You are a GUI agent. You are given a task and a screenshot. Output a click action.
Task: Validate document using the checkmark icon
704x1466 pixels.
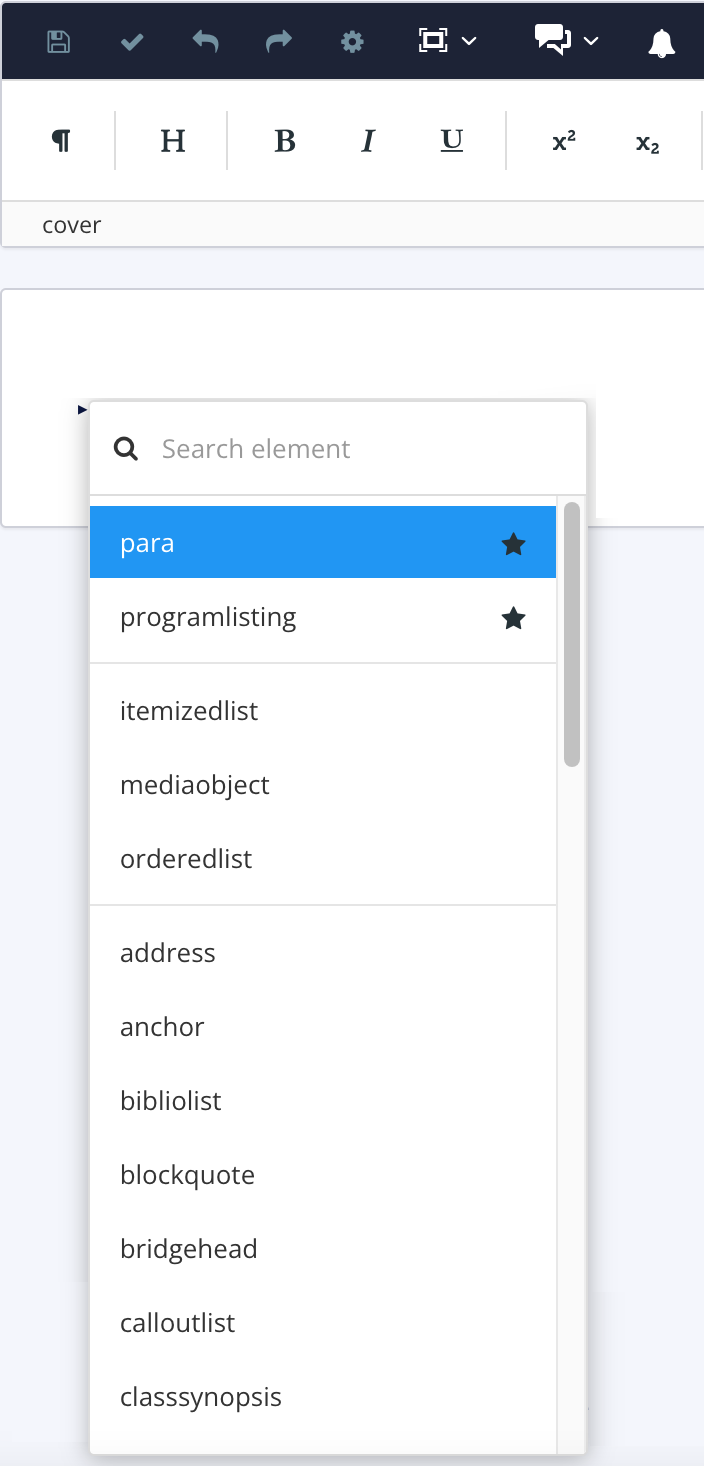[x=130, y=41]
